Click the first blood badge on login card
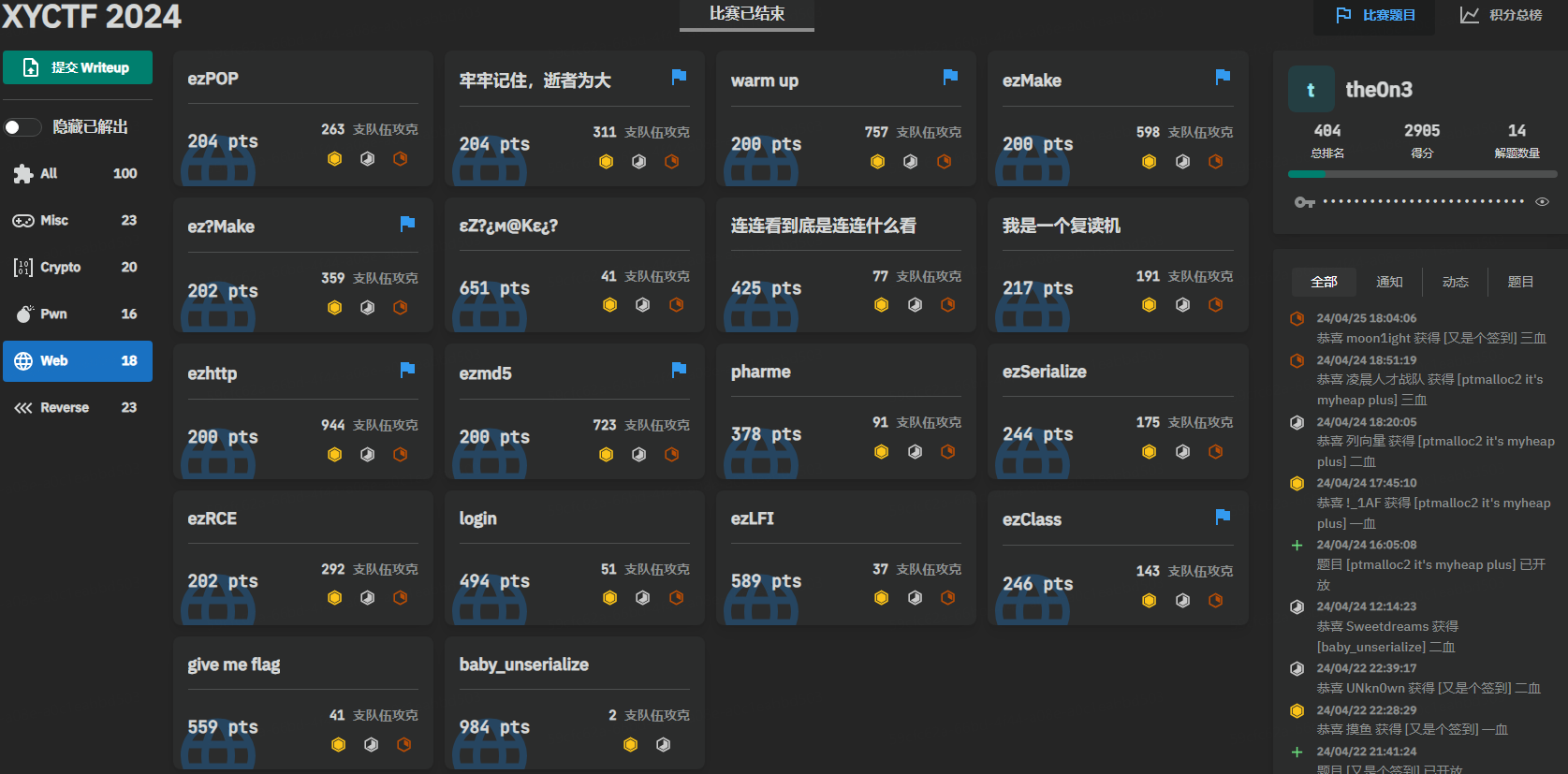The image size is (1568, 774). tap(609, 598)
